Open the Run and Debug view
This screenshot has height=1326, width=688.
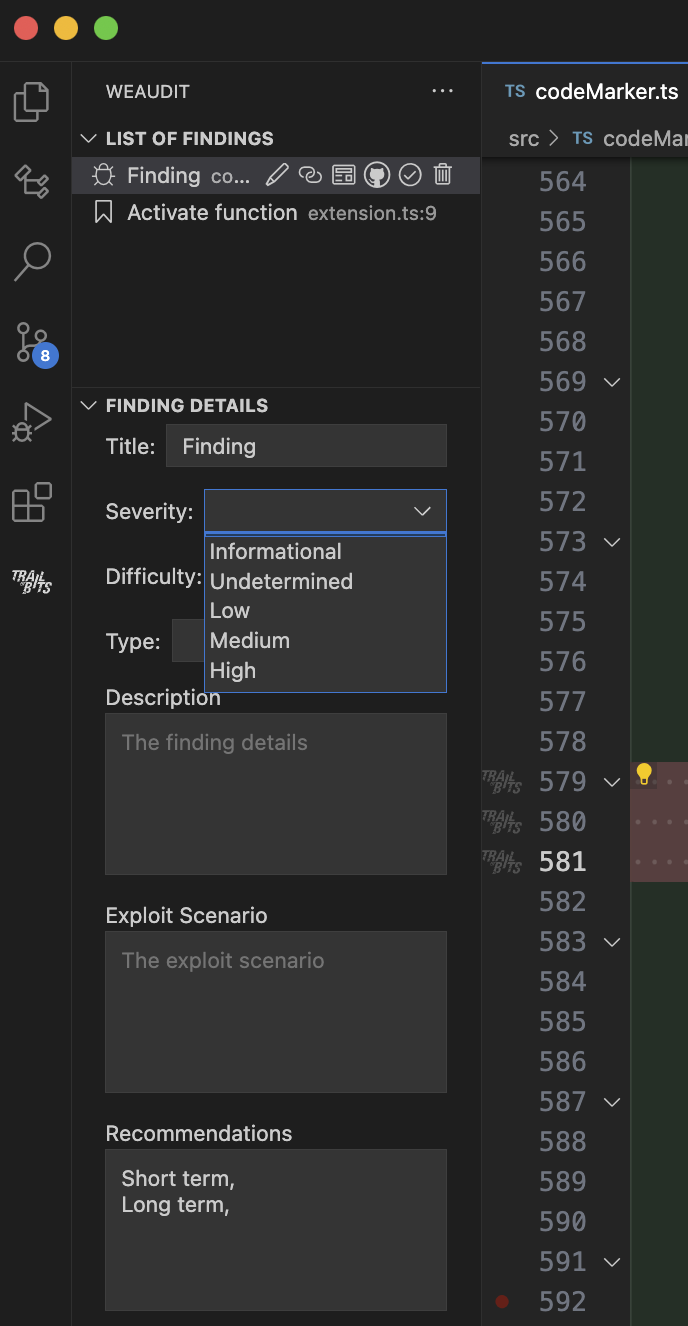[32, 422]
